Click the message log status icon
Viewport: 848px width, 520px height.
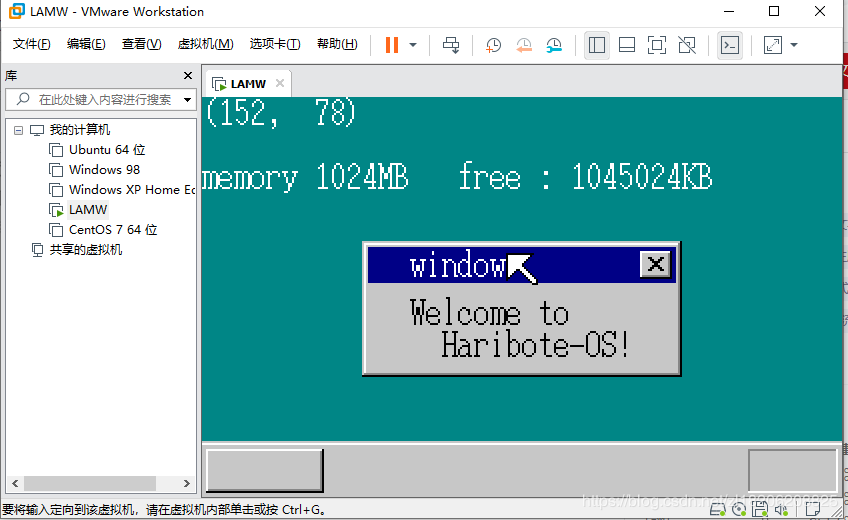click(812, 509)
